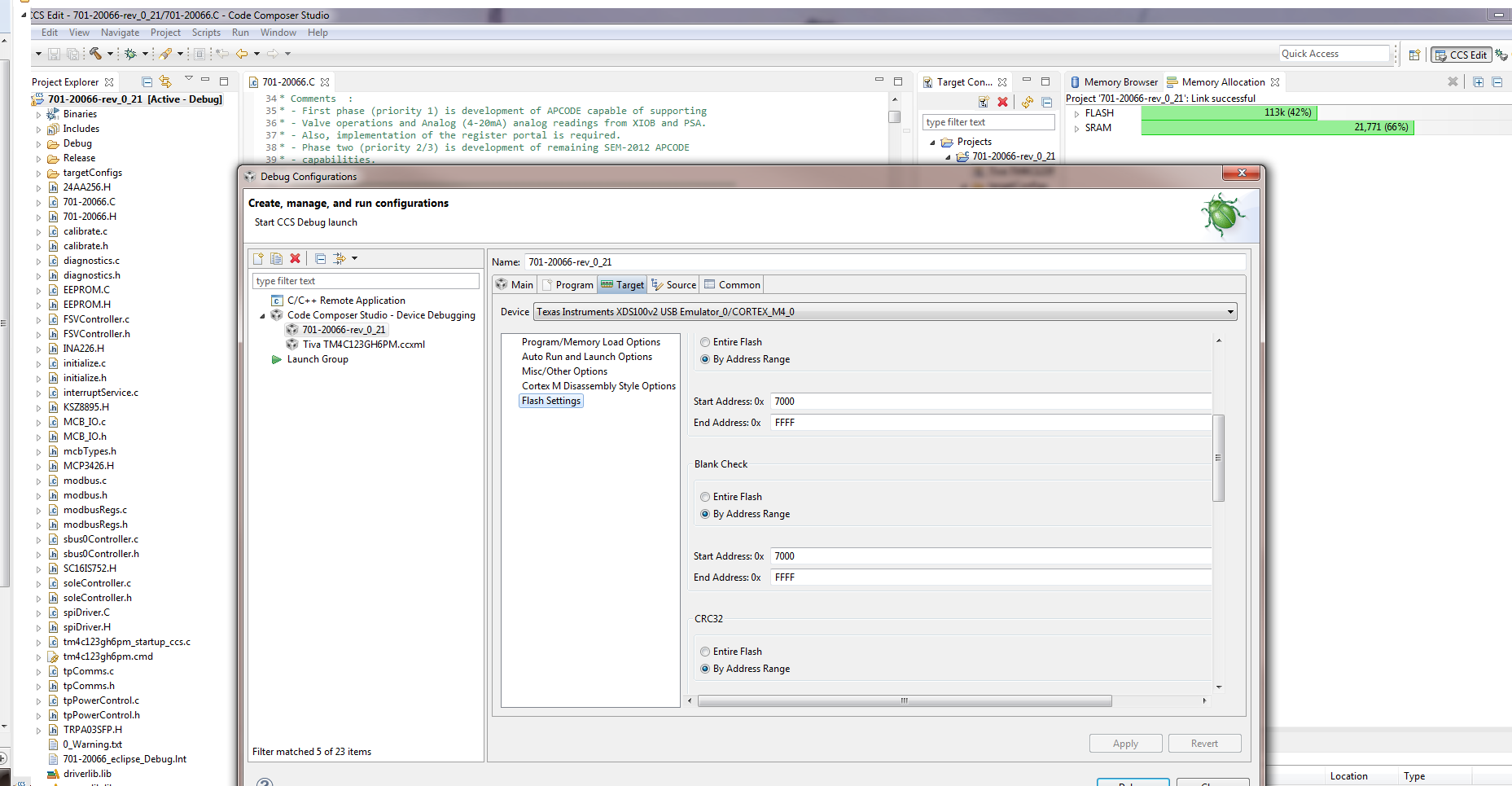This screenshot has height=786, width=1512.
Task: Open the Scripts menu
Action: click(206, 33)
